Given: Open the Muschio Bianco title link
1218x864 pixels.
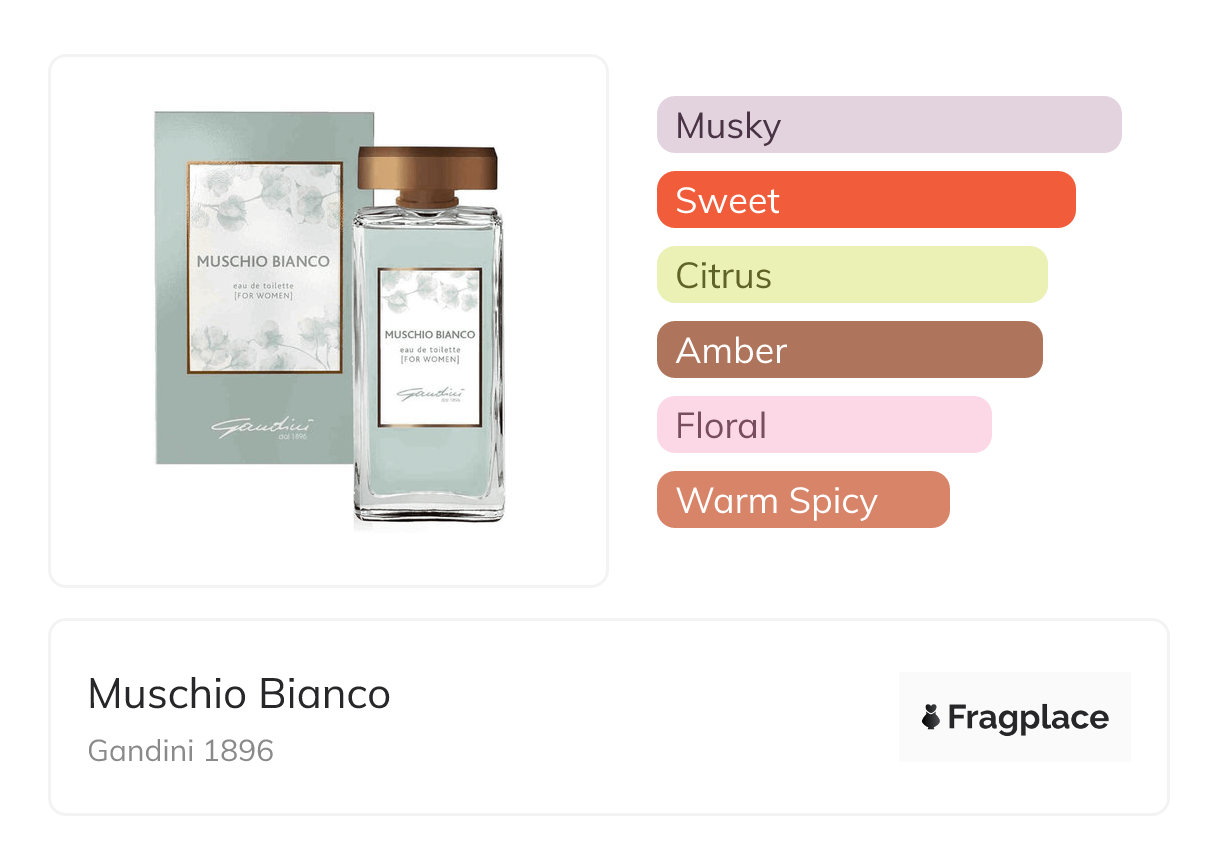Looking at the screenshot, I should click(x=239, y=694).
